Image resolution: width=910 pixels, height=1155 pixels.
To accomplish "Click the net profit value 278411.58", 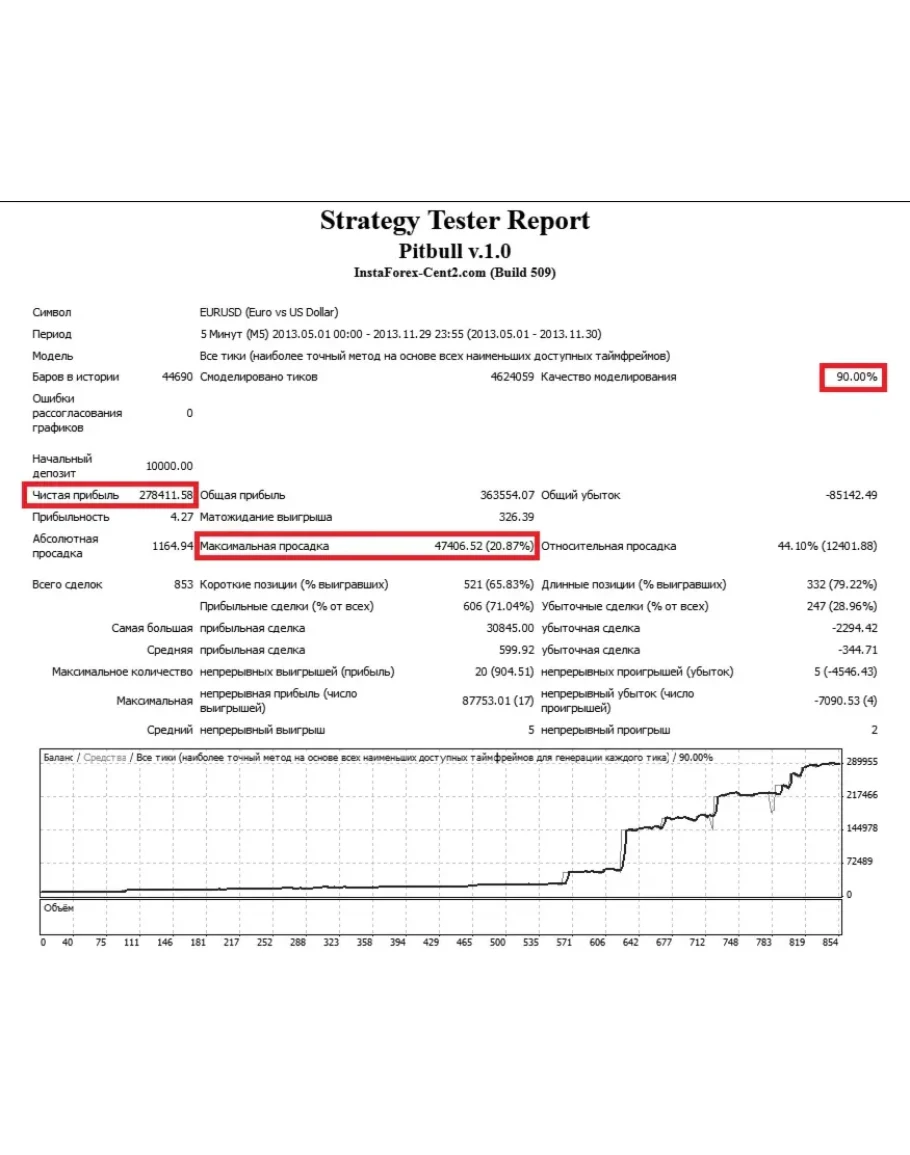I will [x=165, y=495].
